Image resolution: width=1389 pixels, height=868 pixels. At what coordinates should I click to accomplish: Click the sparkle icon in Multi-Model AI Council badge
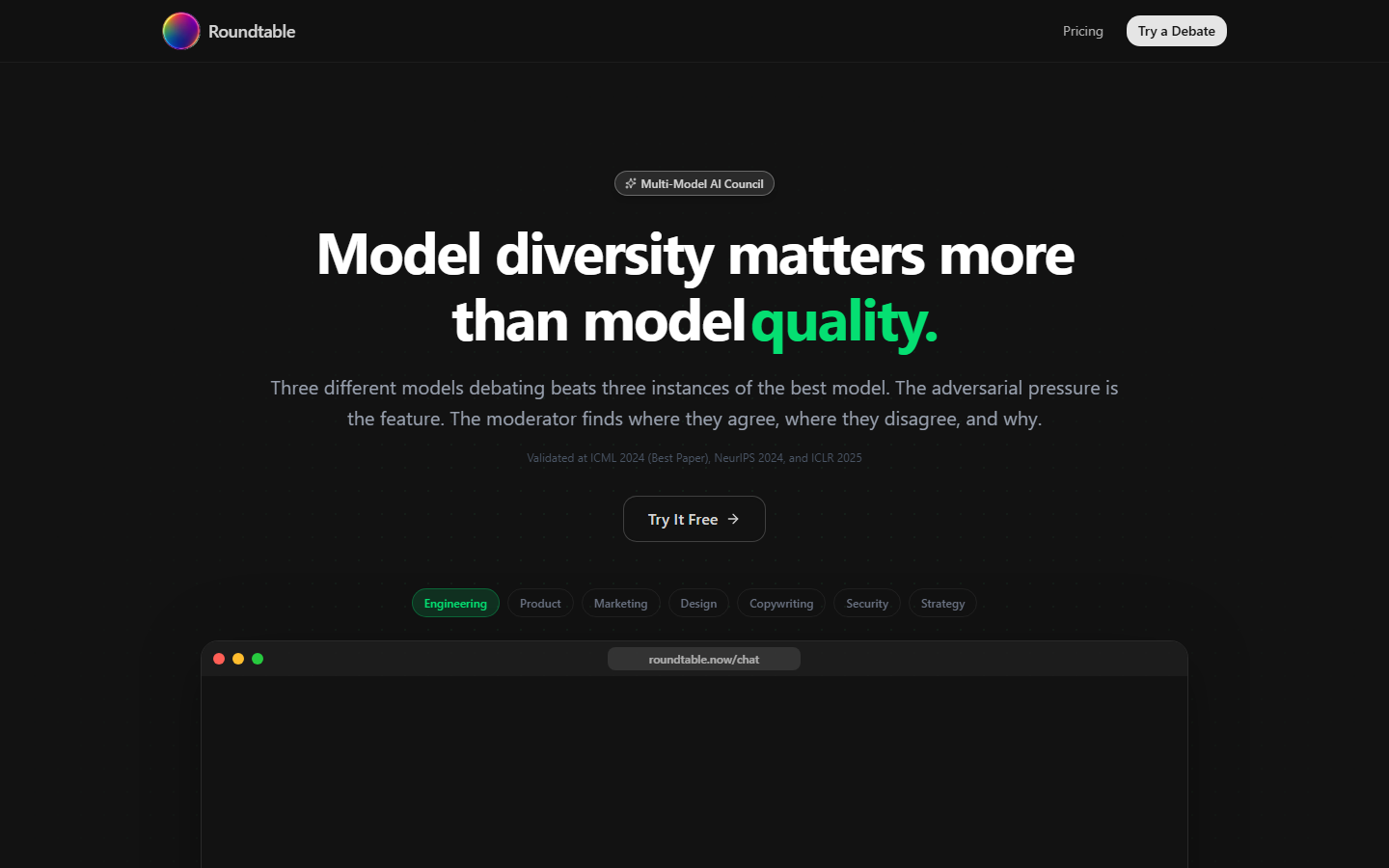point(631,183)
